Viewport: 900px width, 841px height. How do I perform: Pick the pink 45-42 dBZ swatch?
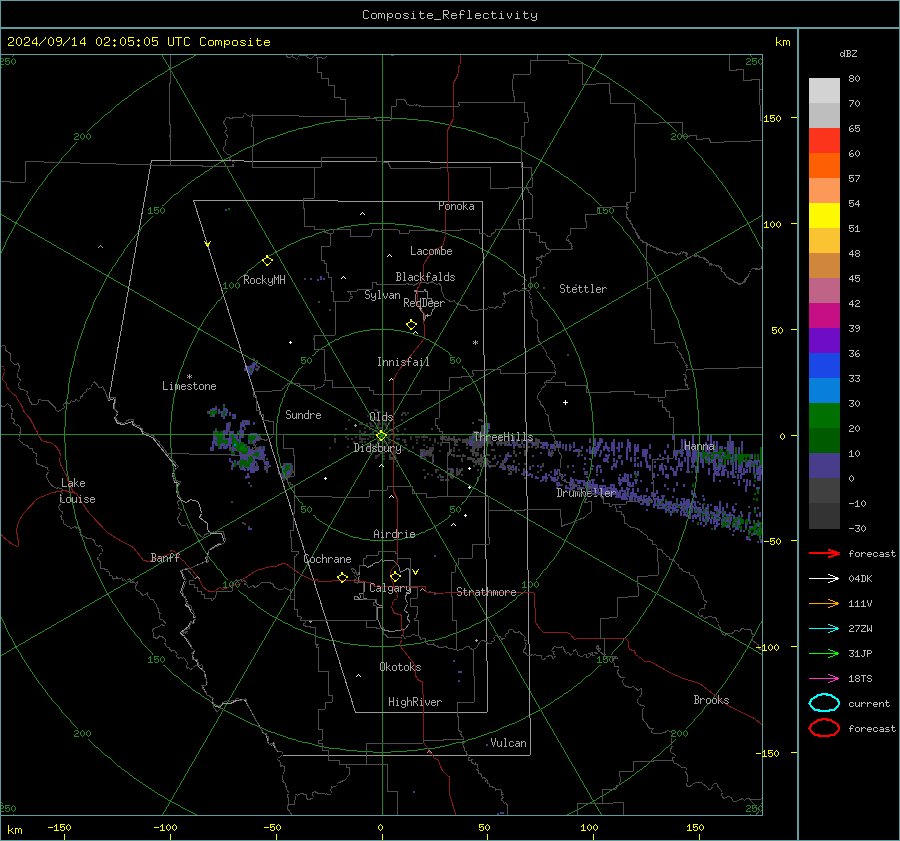coord(824,291)
